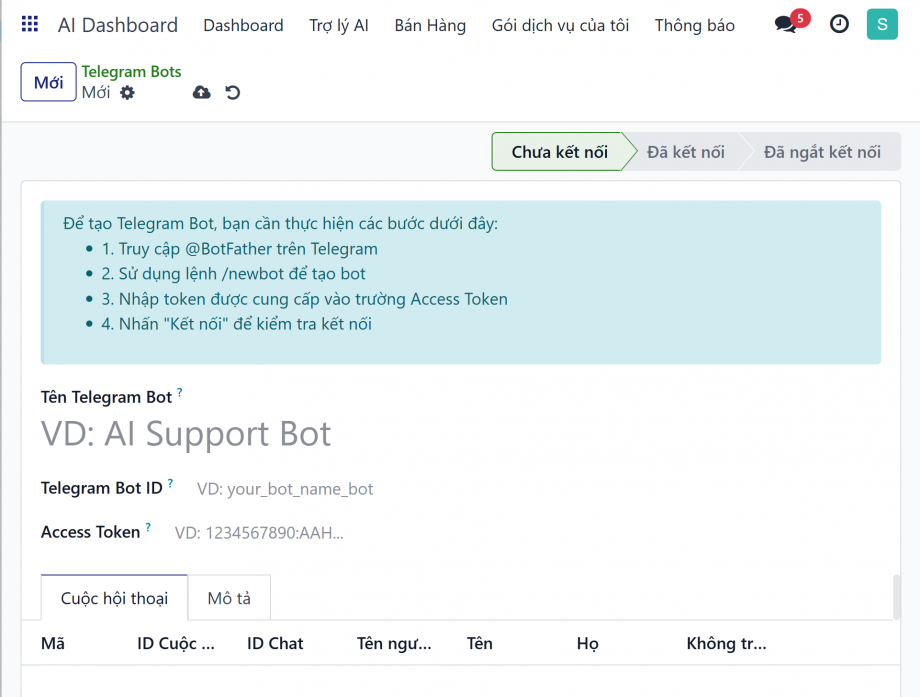Click the Mới button to create record
The image size is (920, 697).
(48, 82)
